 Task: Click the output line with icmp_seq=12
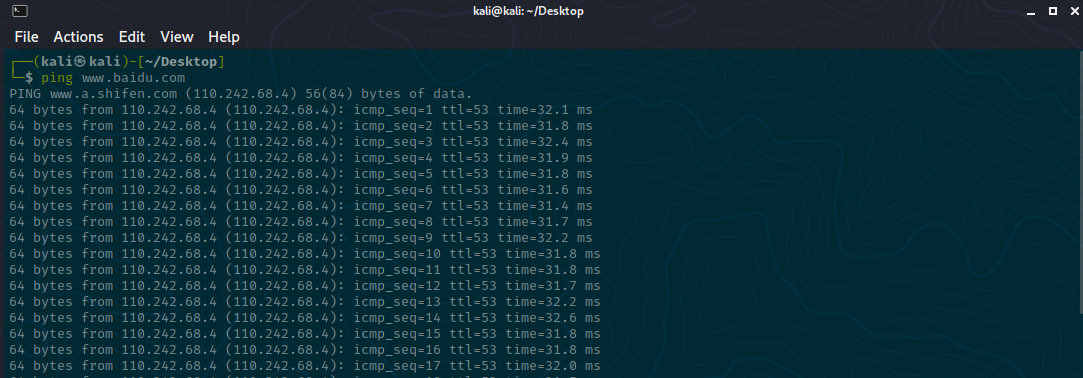point(305,285)
